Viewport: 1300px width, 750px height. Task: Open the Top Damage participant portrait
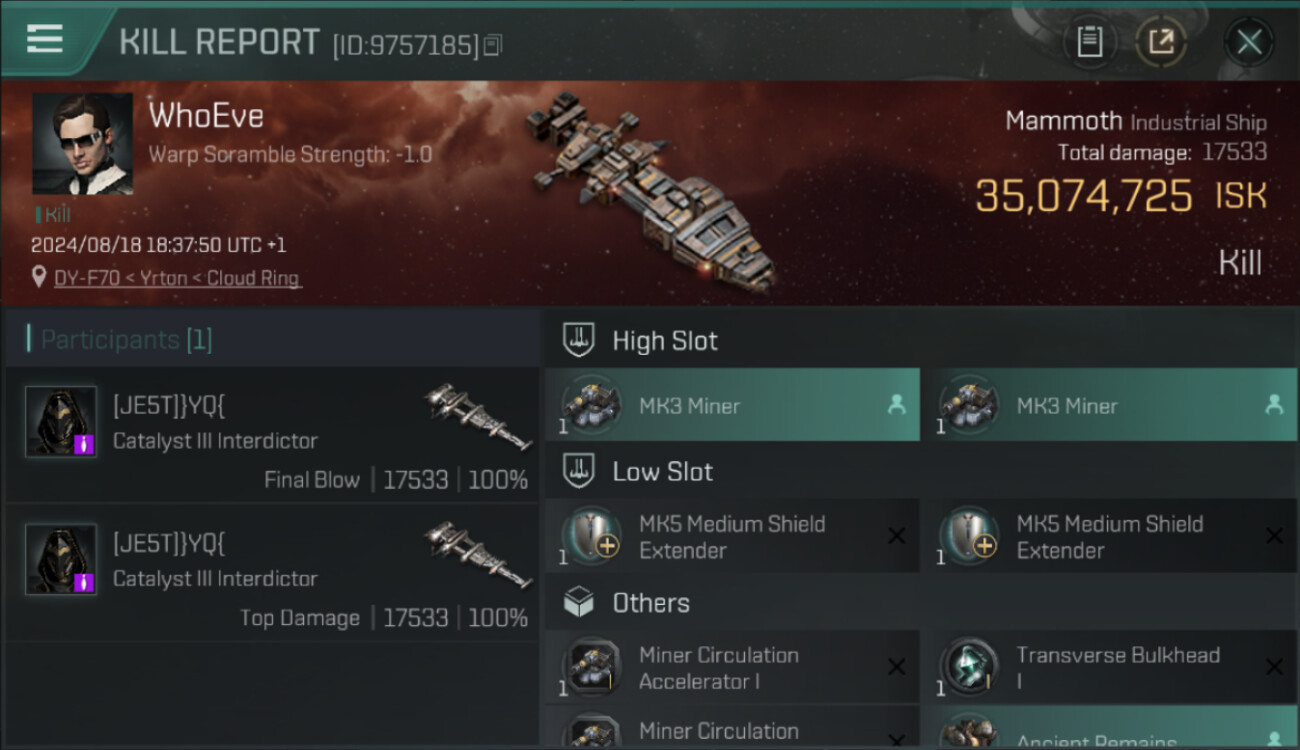[x=61, y=560]
